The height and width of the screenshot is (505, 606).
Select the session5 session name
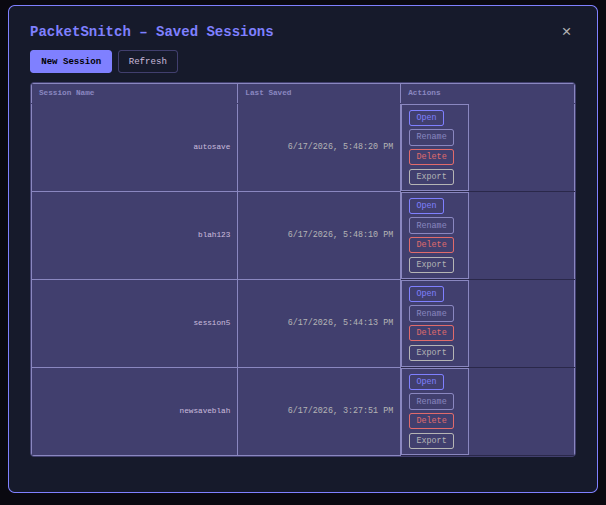[x=212, y=323]
